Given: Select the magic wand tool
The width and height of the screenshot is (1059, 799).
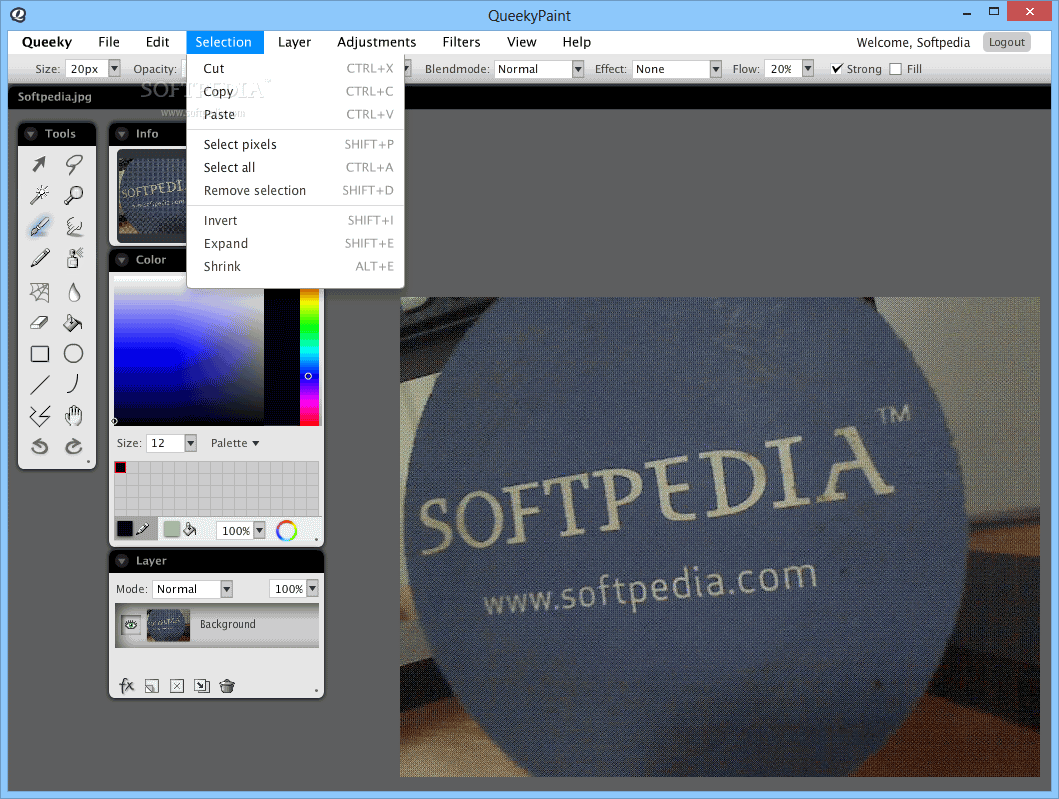Looking at the screenshot, I should point(39,195).
